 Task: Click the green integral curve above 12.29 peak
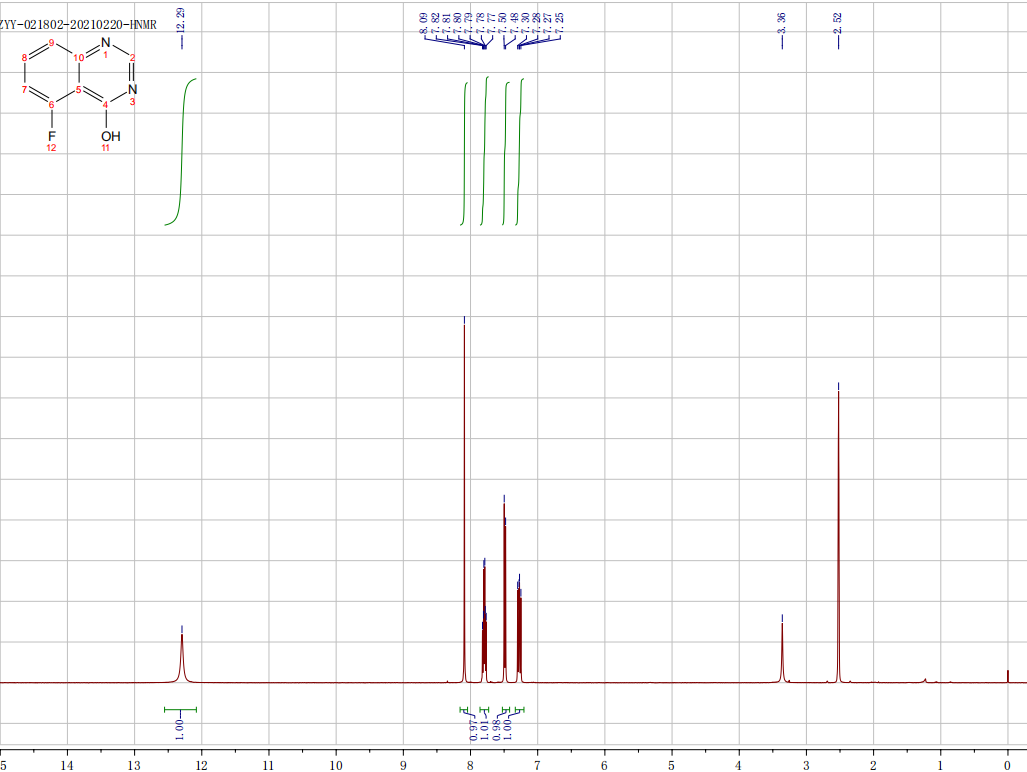pos(184,150)
